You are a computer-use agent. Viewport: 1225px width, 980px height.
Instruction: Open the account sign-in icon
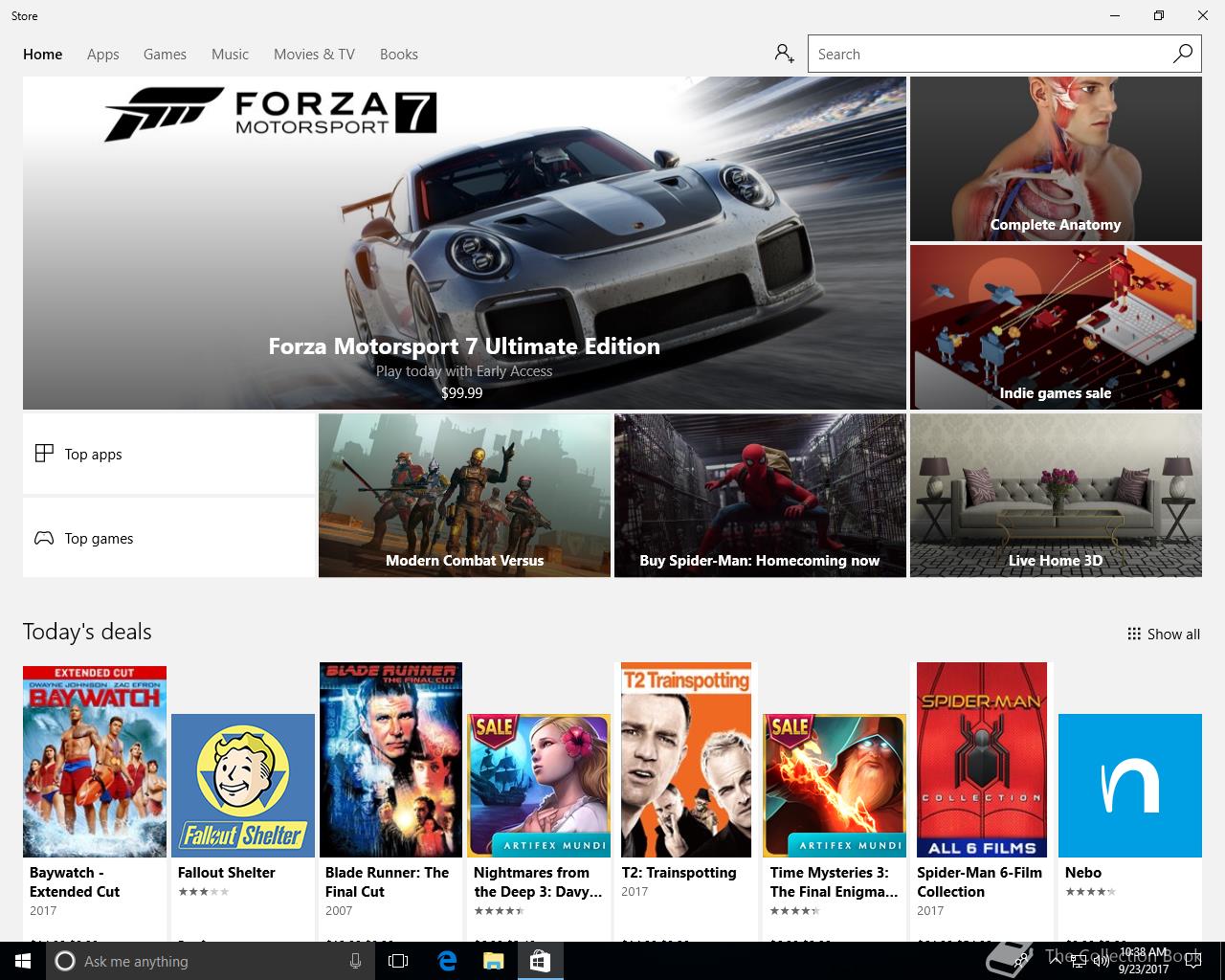[x=785, y=54]
